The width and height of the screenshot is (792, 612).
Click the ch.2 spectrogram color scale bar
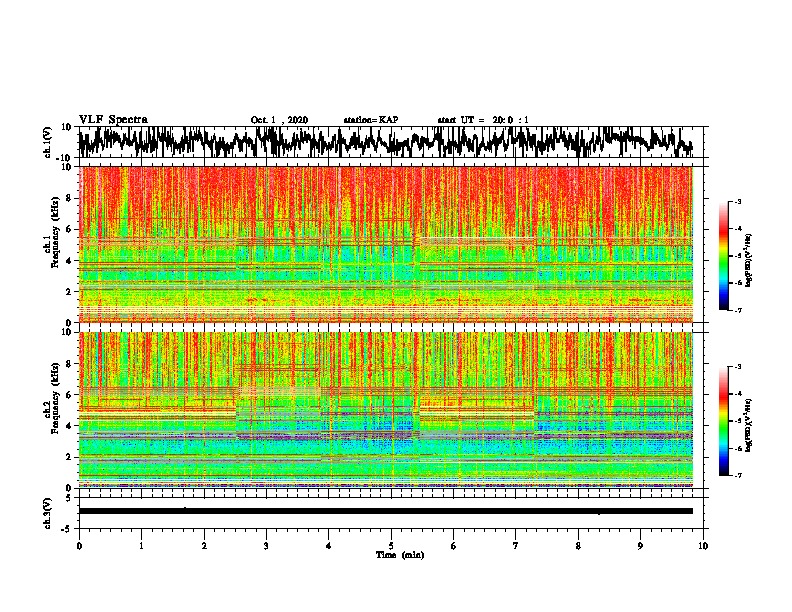point(723,421)
